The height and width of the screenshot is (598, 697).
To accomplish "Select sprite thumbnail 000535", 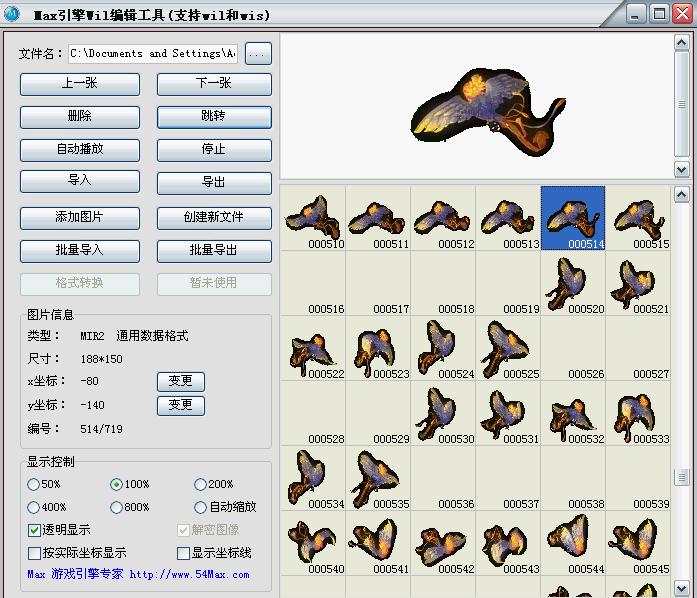I will [378, 479].
